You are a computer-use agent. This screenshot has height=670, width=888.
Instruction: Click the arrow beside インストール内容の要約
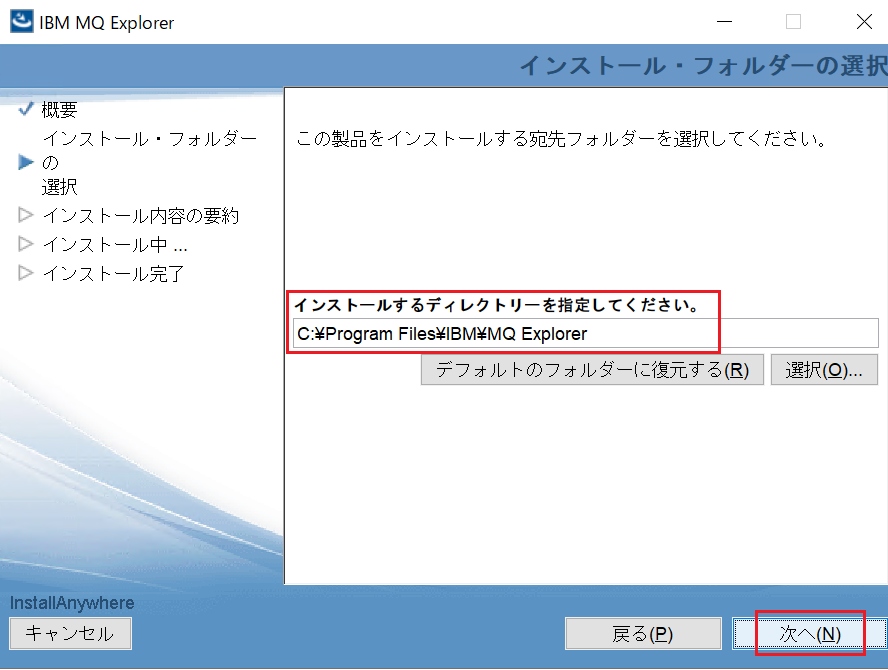point(25,215)
